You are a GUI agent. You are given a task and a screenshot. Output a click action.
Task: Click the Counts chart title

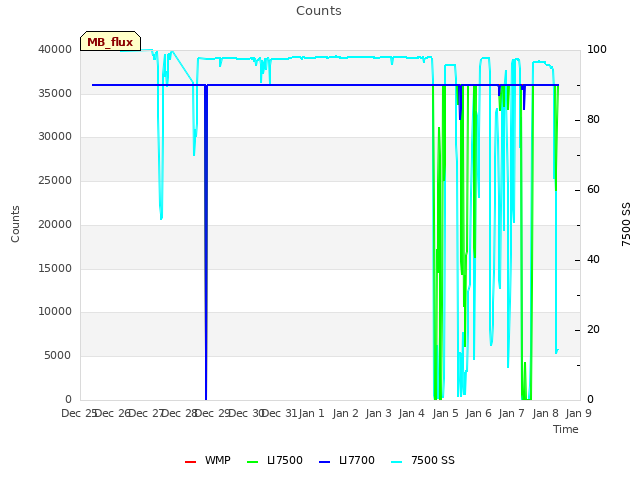pos(319,11)
